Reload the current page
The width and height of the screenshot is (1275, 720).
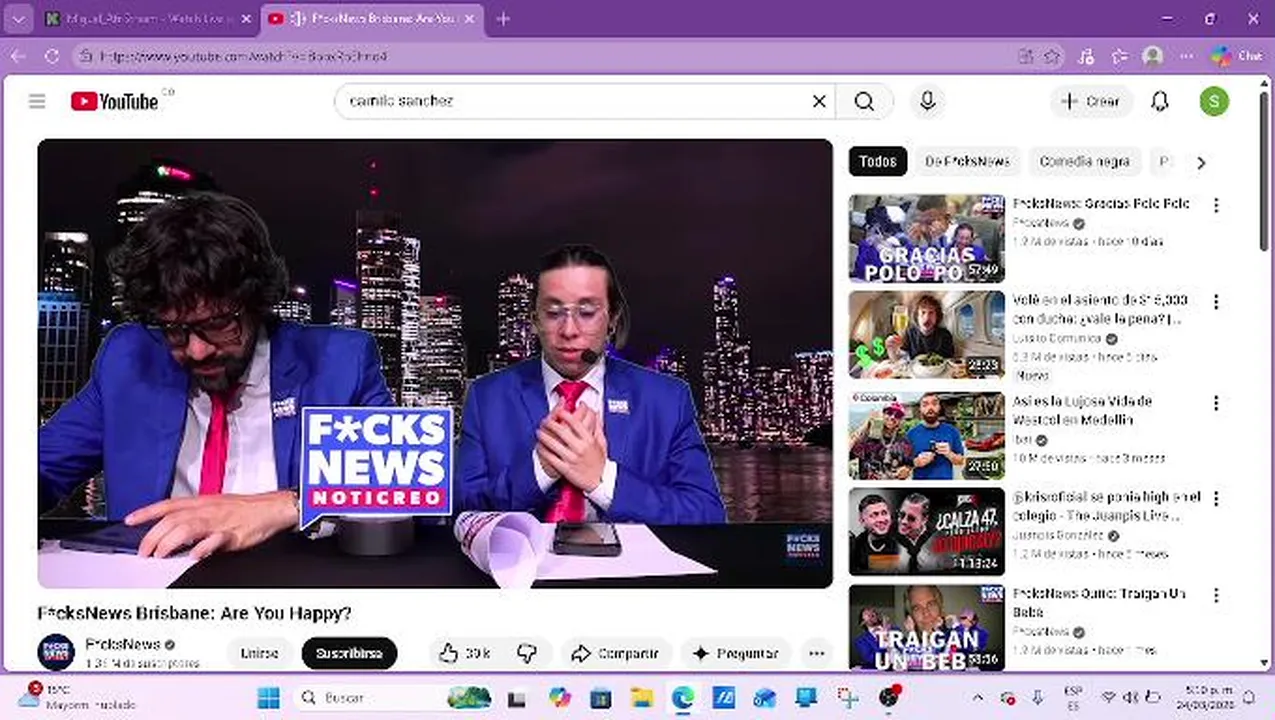[51, 56]
